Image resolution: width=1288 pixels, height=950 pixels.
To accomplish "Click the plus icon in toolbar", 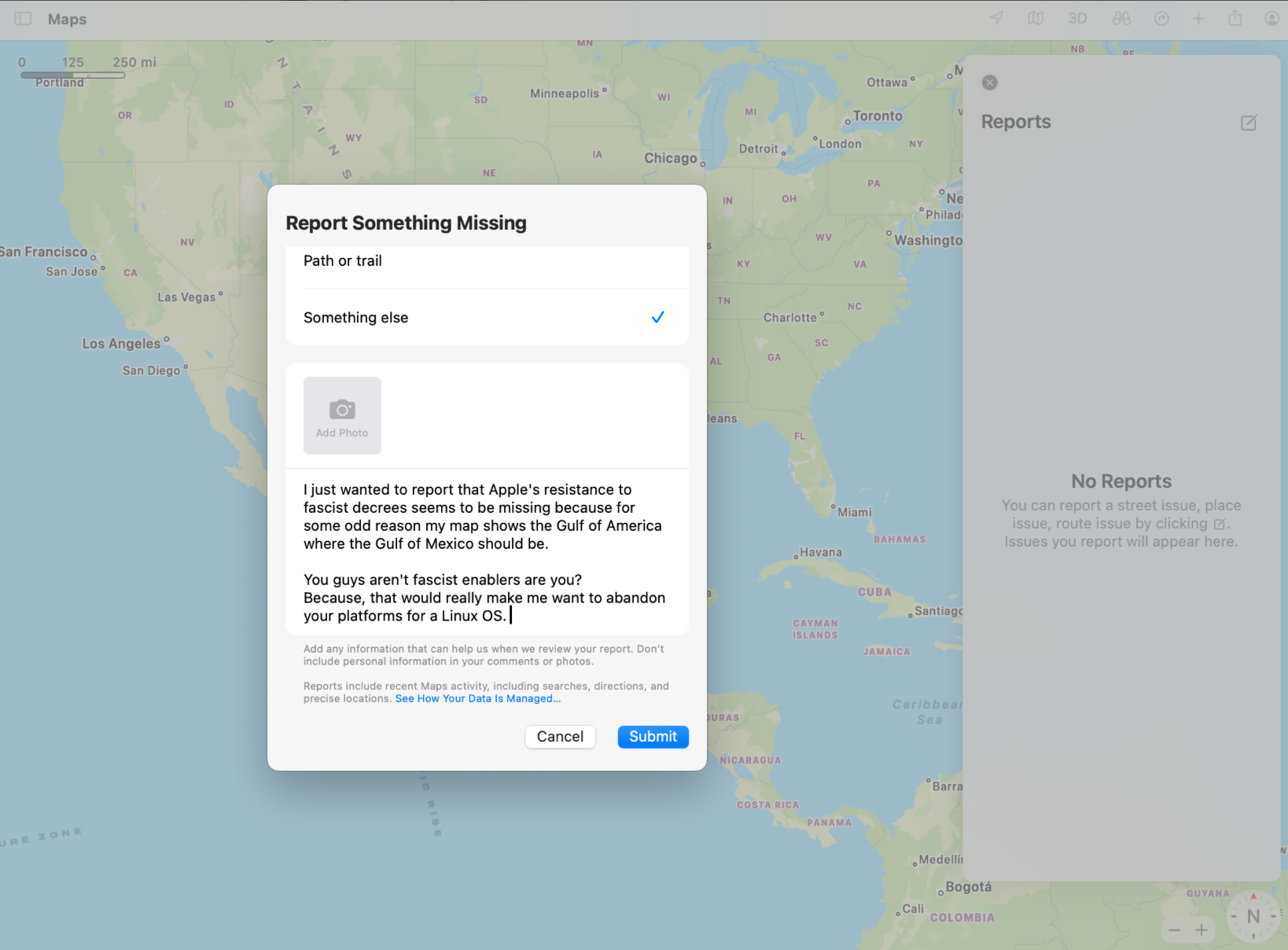I will [x=1198, y=19].
